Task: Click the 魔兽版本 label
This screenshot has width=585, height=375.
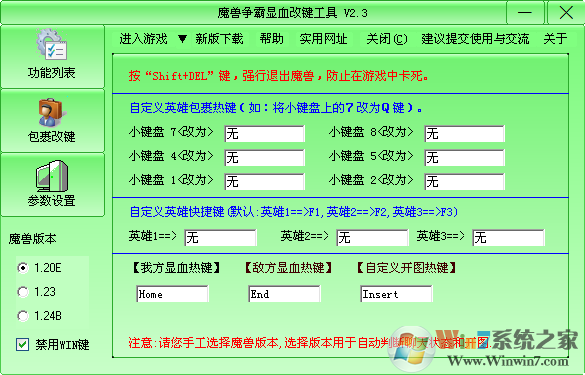Action: click(x=32, y=238)
